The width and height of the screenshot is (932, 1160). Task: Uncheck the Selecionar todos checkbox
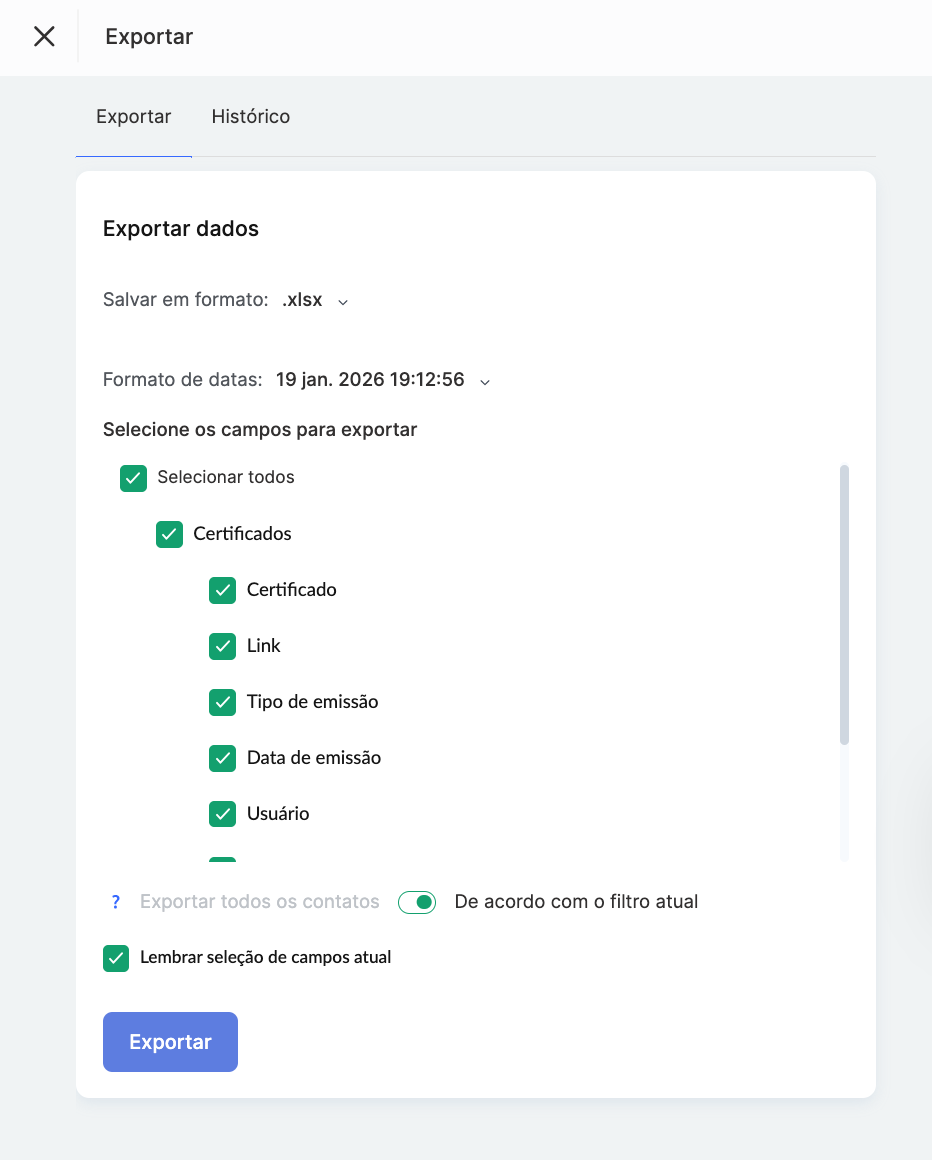coord(134,478)
